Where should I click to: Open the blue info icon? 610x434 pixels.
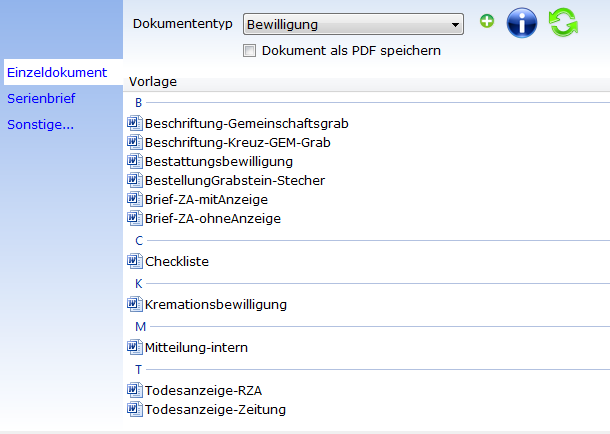point(522,23)
